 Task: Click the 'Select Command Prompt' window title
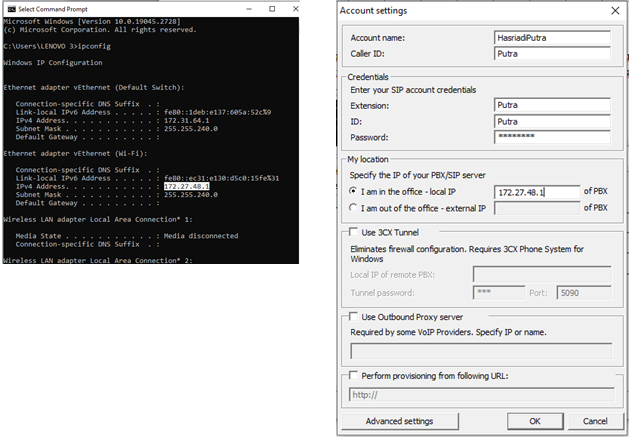[x=53, y=9]
